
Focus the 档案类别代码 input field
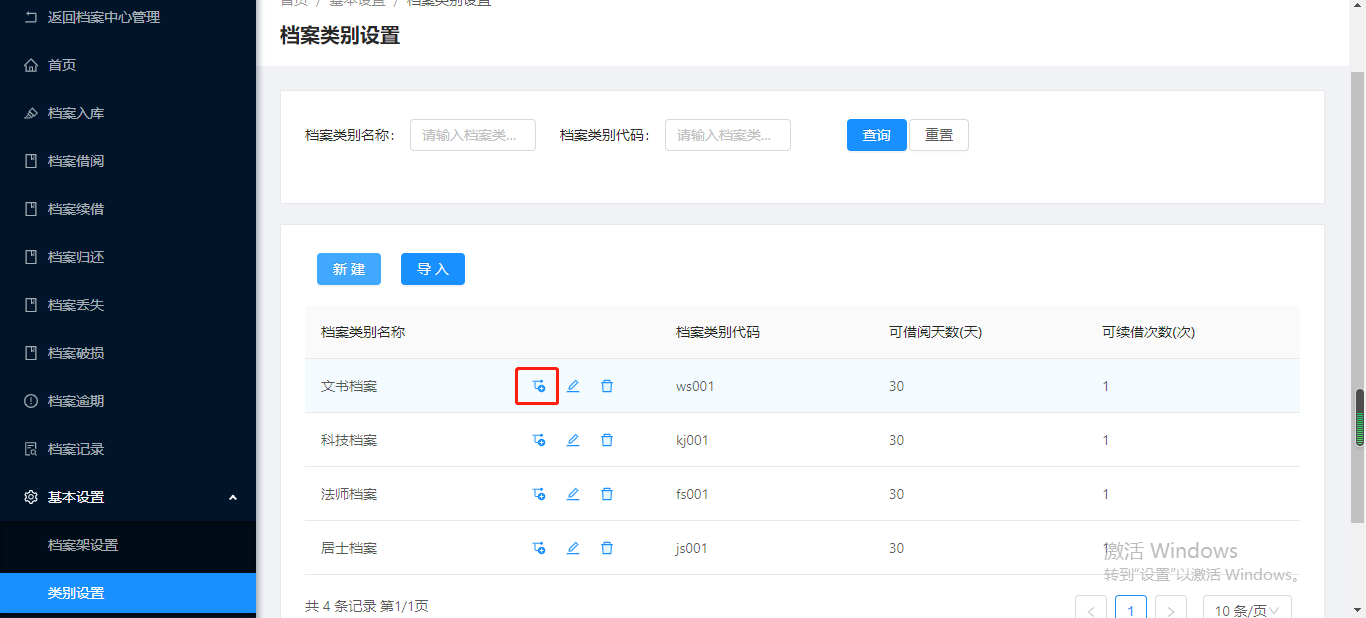click(728, 135)
